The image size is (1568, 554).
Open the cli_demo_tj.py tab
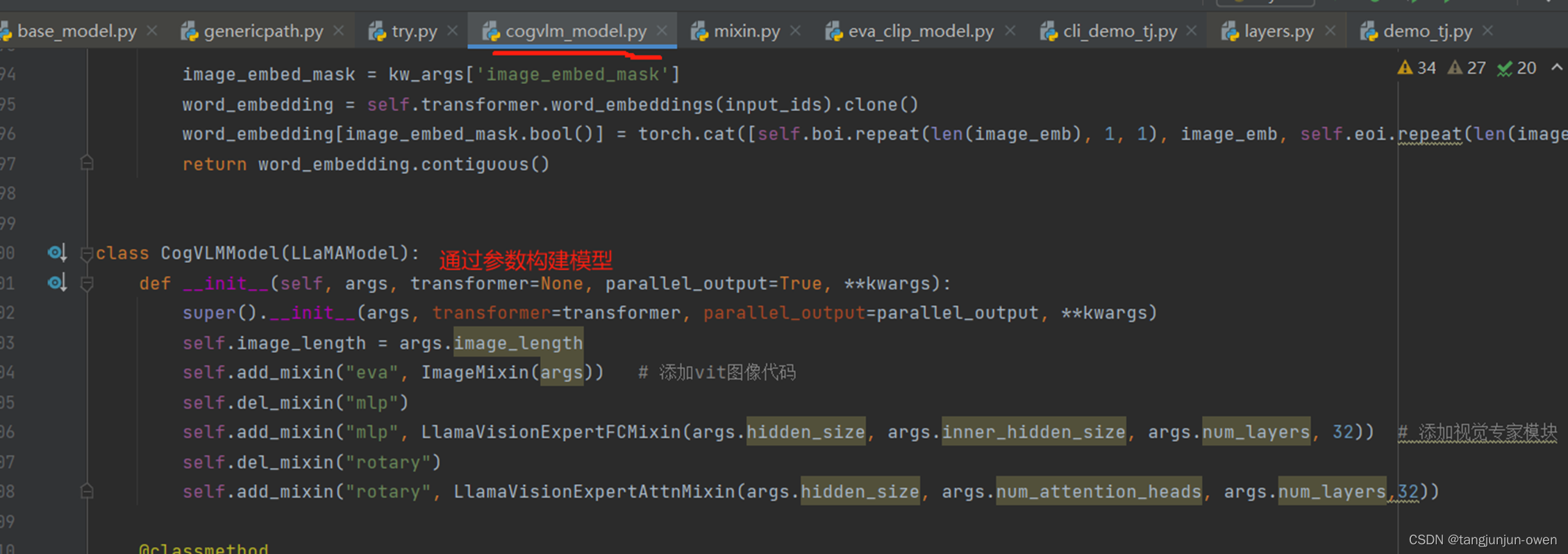point(1119,31)
